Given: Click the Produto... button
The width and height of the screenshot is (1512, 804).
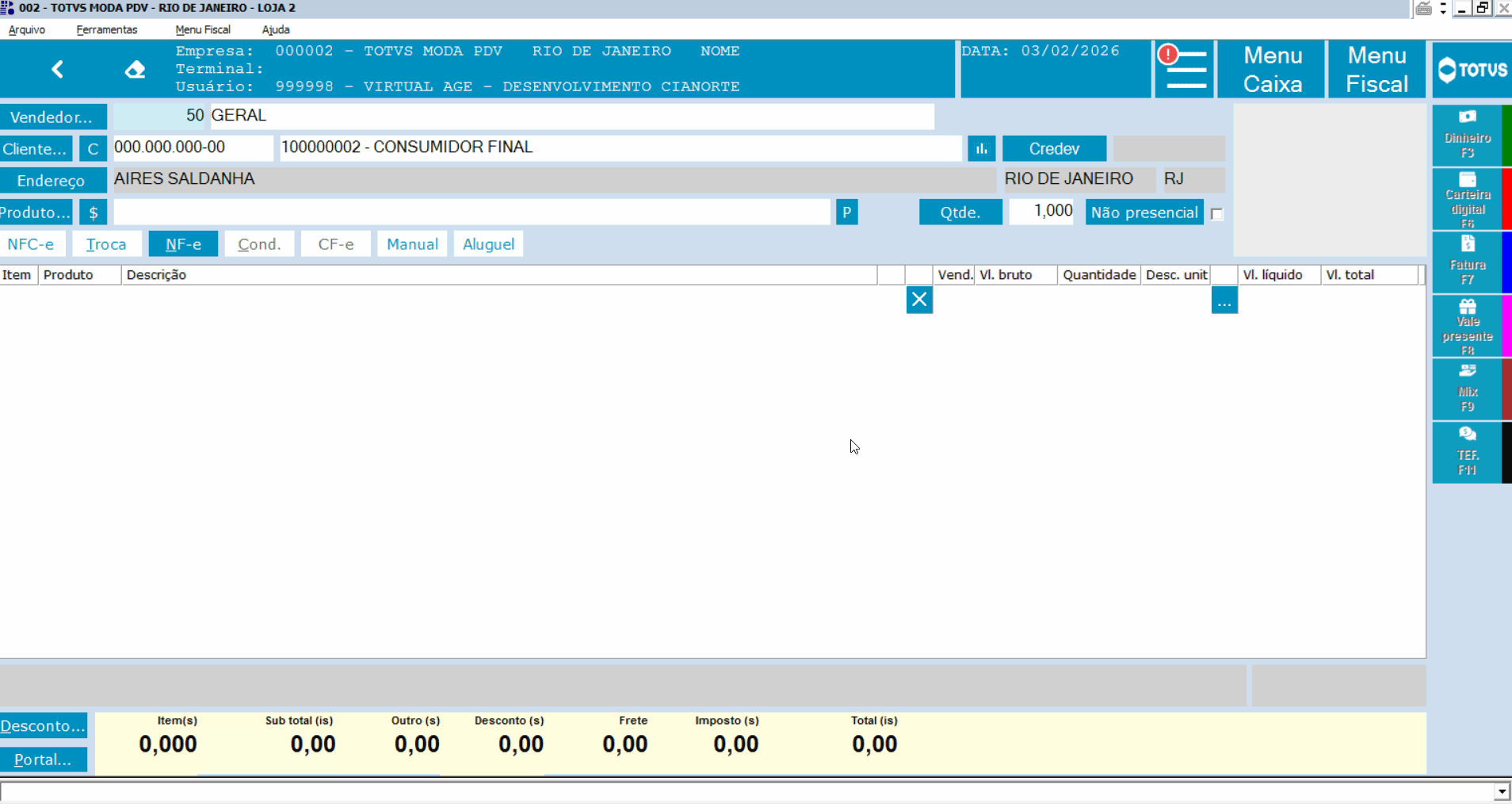Looking at the screenshot, I should tap(36, 212).
